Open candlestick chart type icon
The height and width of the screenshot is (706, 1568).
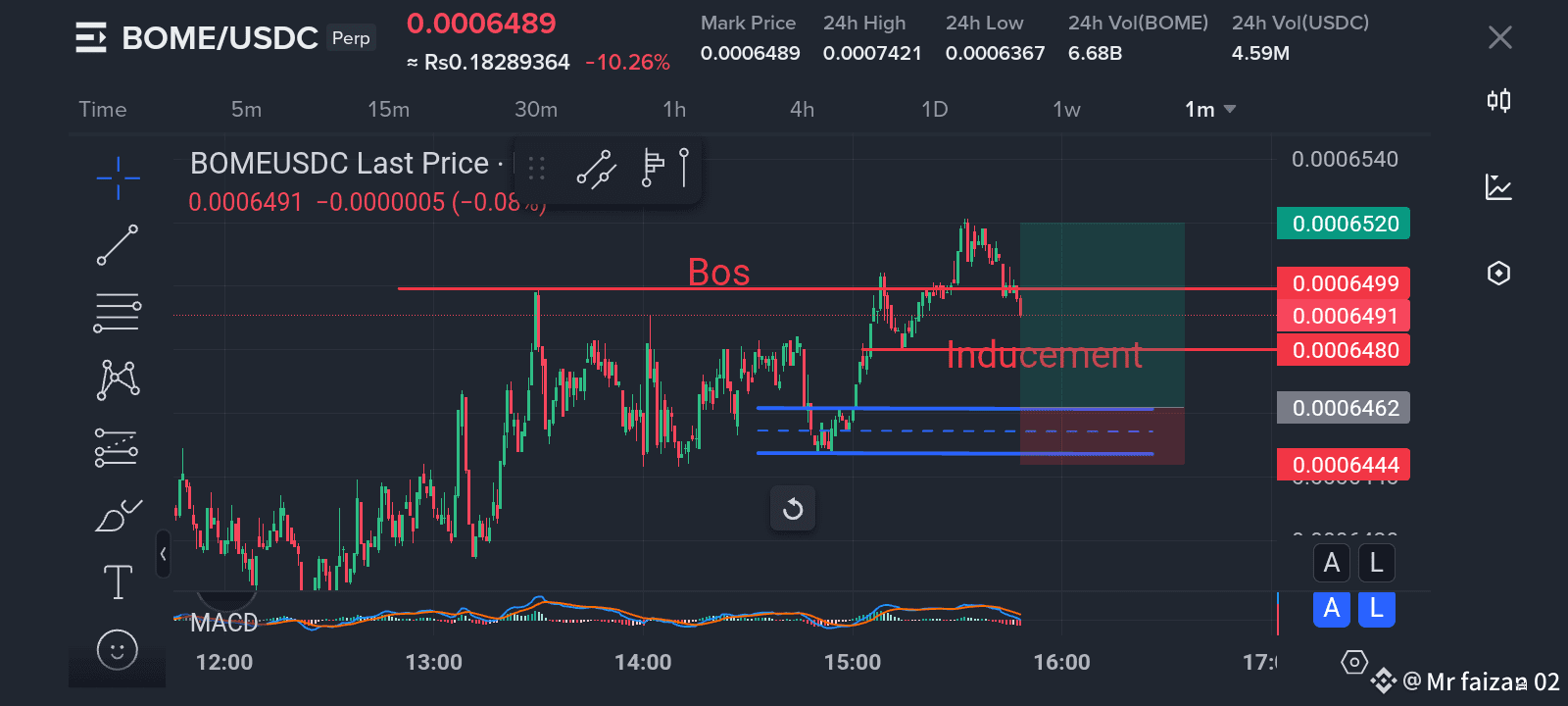click(1498, 100)
